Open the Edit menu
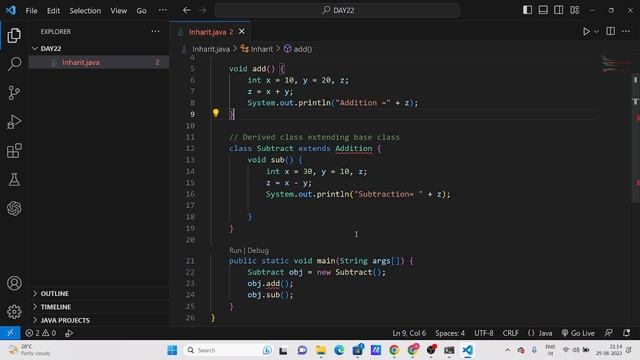640x360 pixels. point(53,11)
